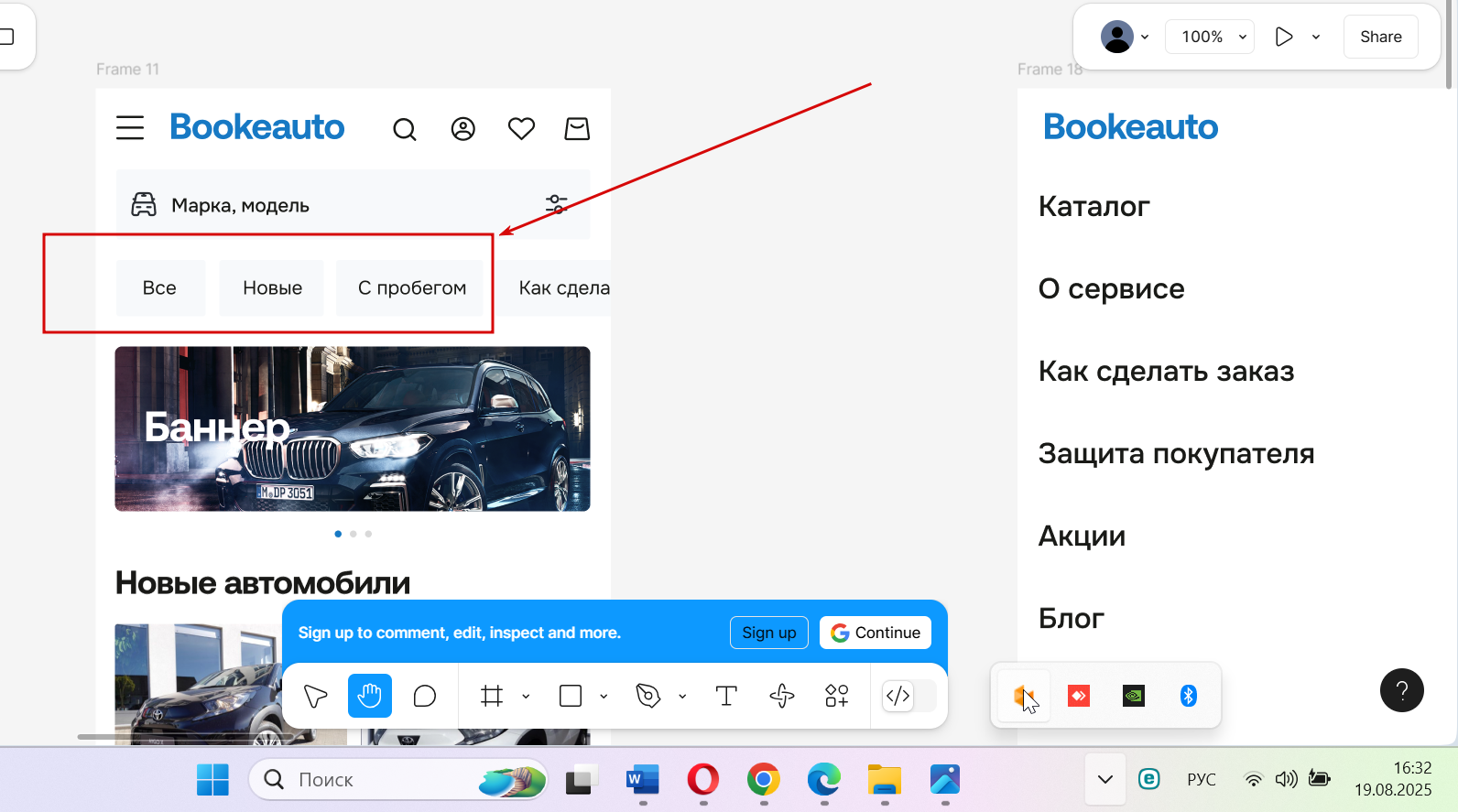This screenshot has height=812, width=1458.
Task: Open Microsoft Word from the taskbar
Action: 643,780
